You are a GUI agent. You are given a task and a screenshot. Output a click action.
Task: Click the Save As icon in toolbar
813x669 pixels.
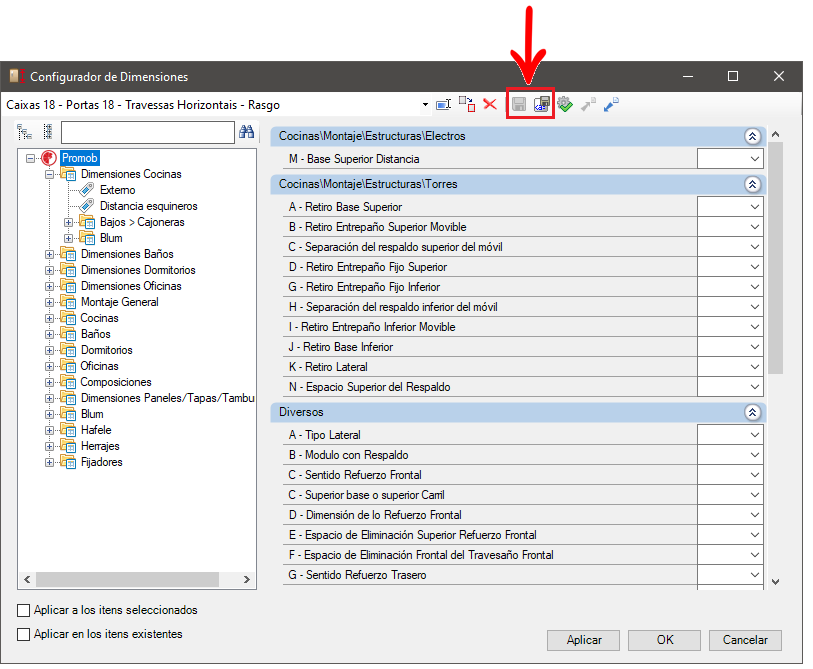[542, 104]
